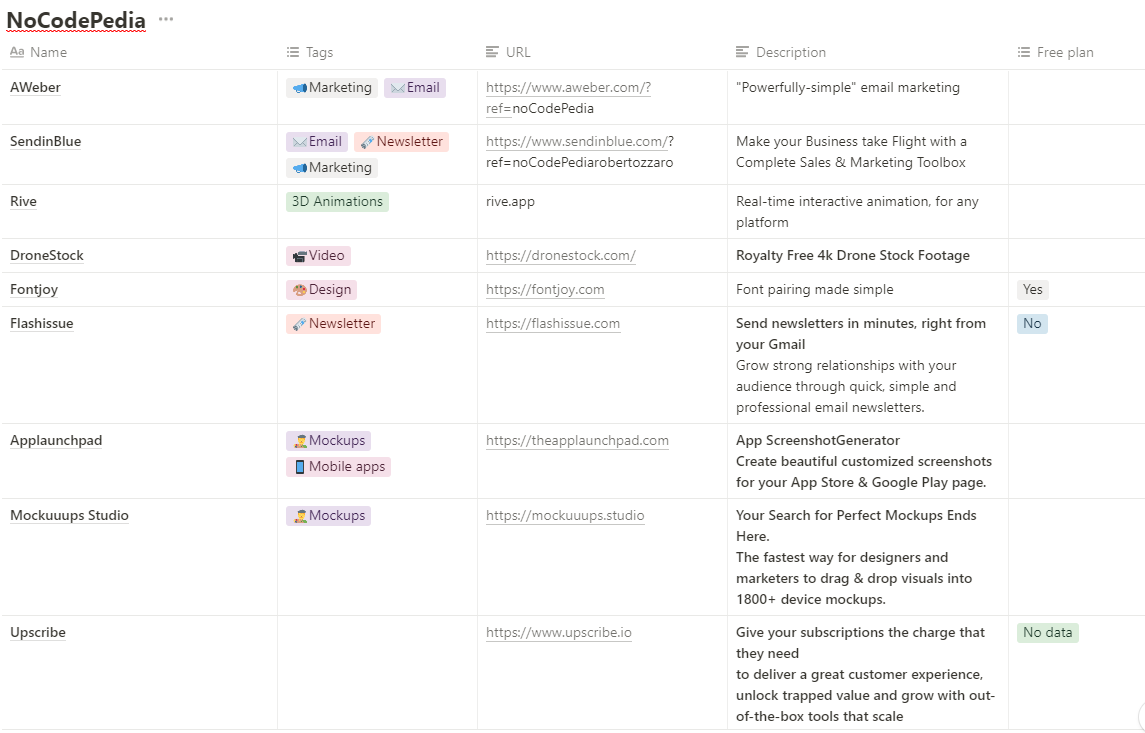The width and height of the screenshot is (1145, 733).
Task: Click the Marketing tag in AWeber row
Action: tap(332, 88)
